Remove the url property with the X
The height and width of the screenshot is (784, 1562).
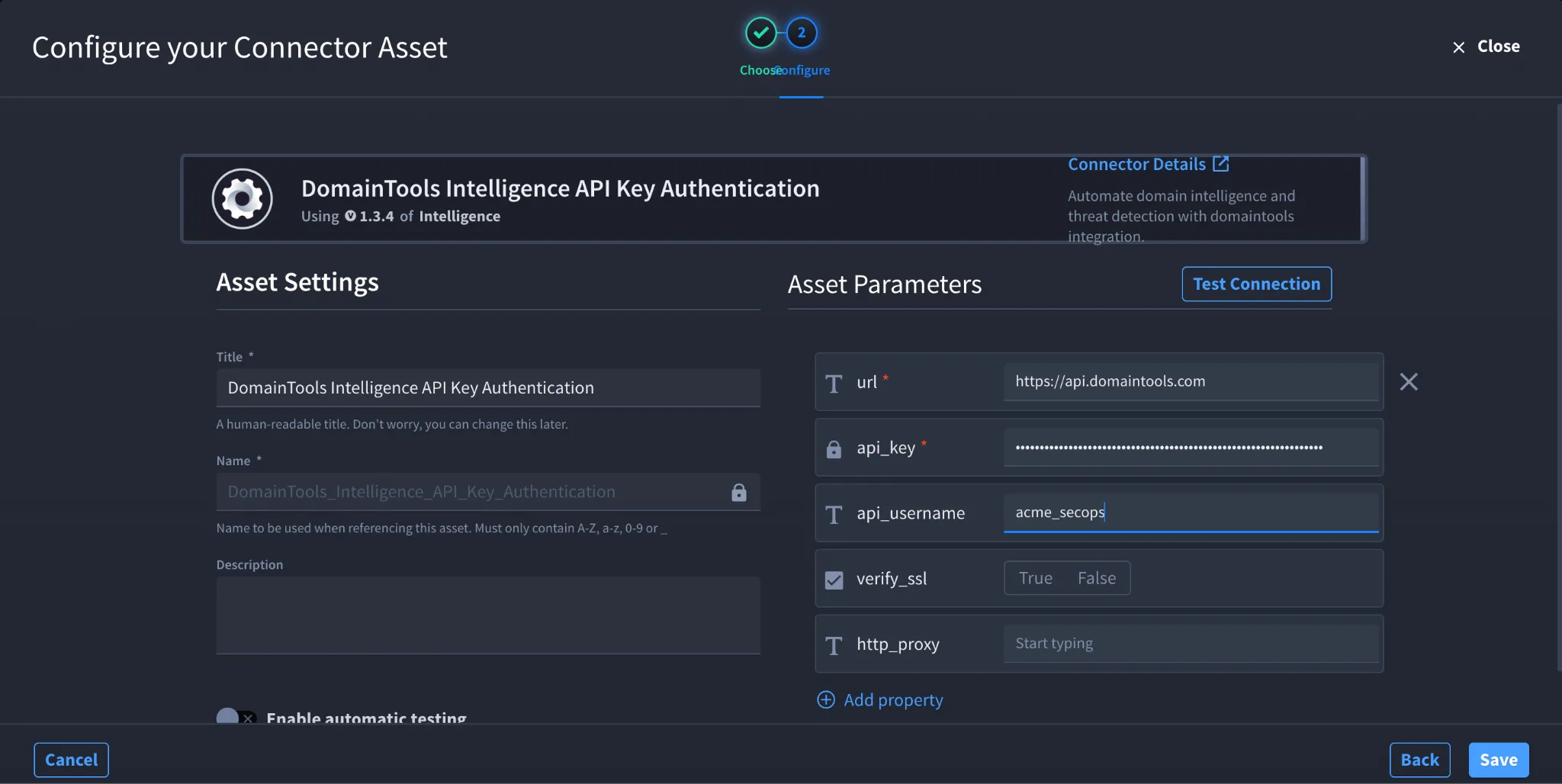coord(1409,381)
